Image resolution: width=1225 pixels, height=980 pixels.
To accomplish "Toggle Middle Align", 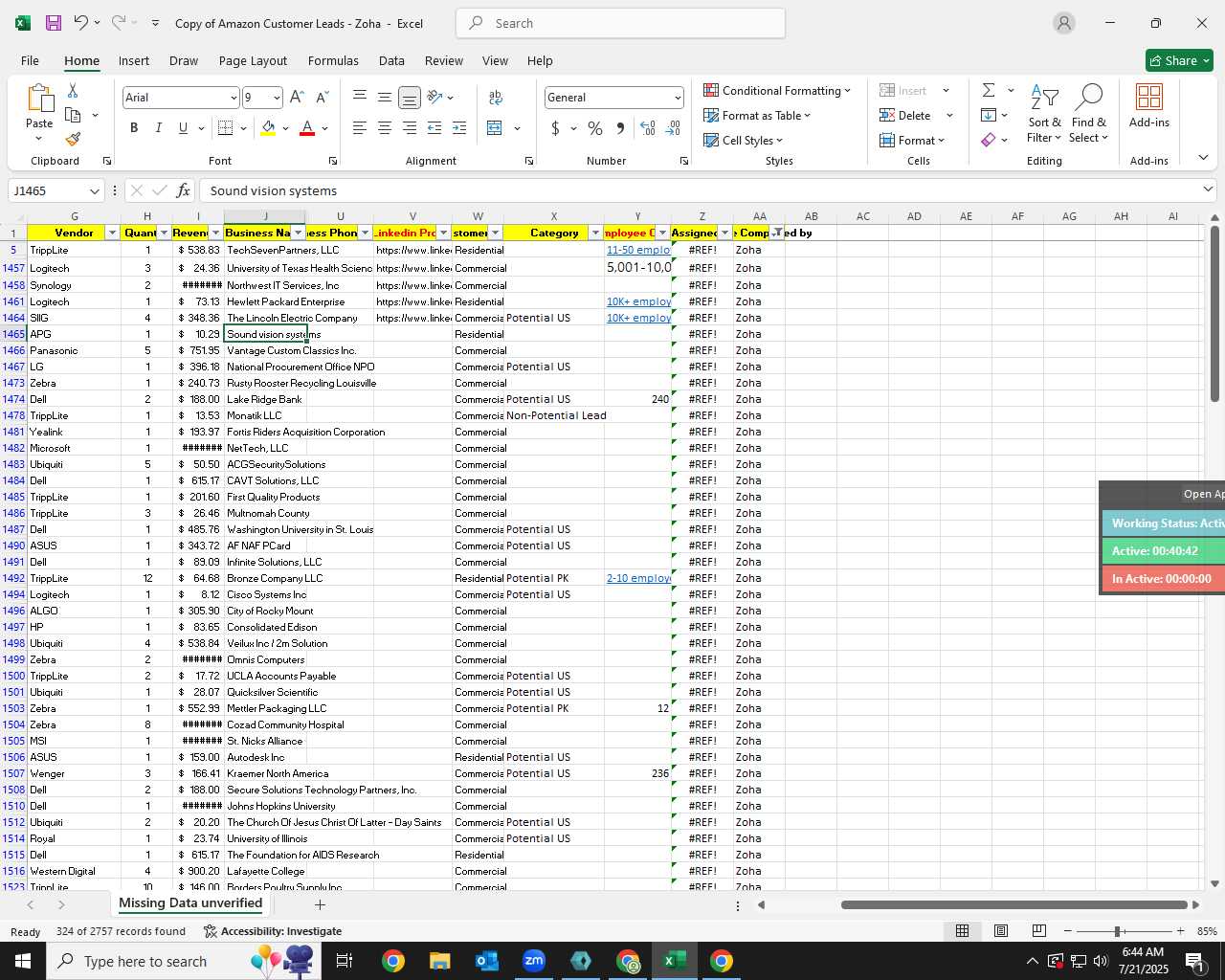I will pyautogui.click(x=384, y=97).
